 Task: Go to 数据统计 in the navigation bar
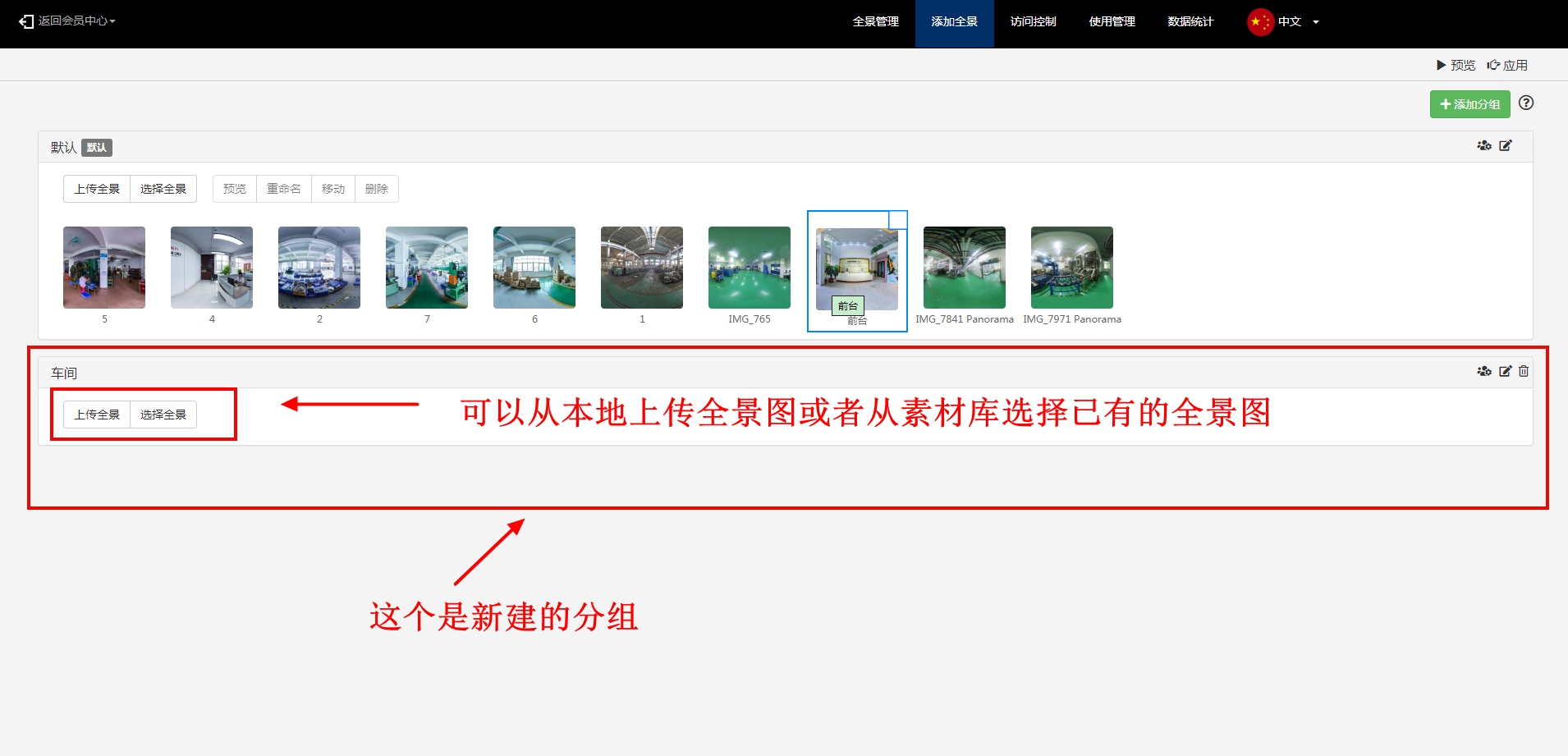click(1190, 22)
